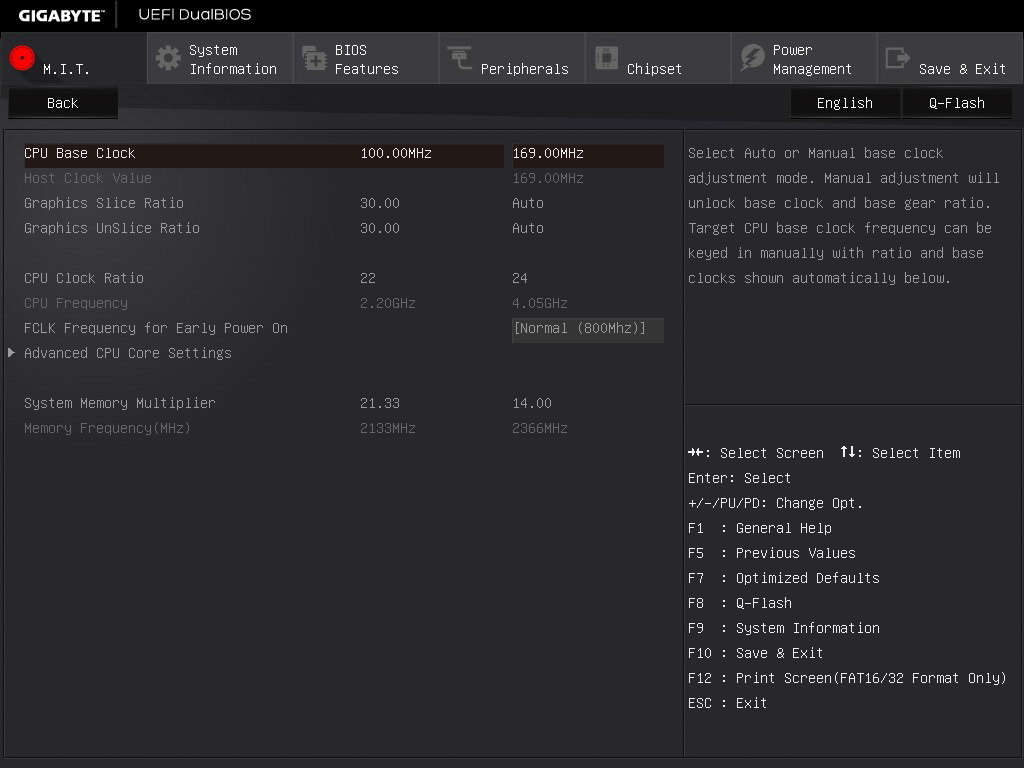Viewport: 1024px width, 768px height.
Task: Select Graphics Slice Ratio setting
Action: pyautogui.click(x=104, y=203)
